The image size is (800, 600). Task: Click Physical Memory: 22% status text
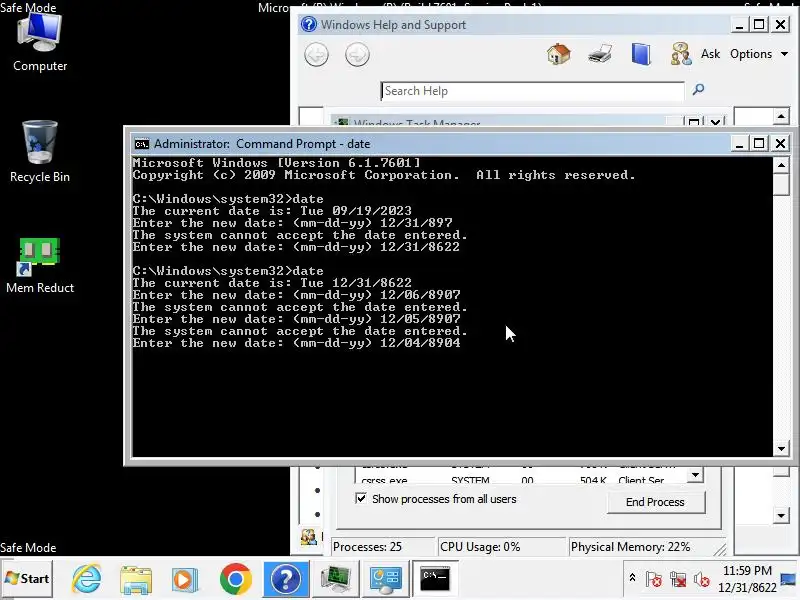point(630,547)
